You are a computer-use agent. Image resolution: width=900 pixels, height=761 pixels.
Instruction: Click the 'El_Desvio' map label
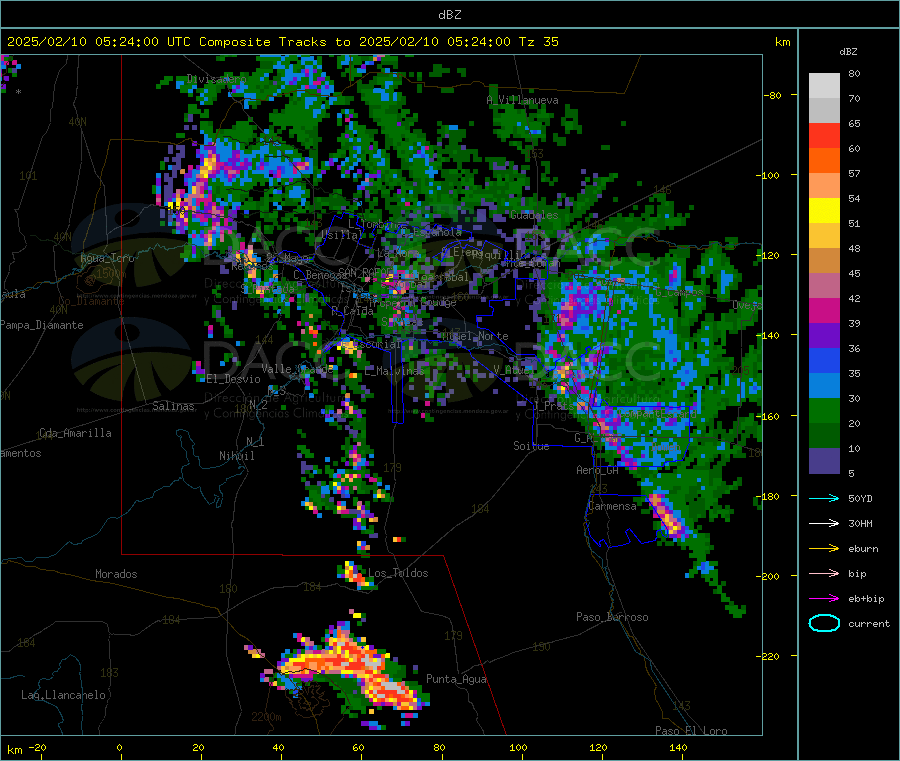click(233, 379)
